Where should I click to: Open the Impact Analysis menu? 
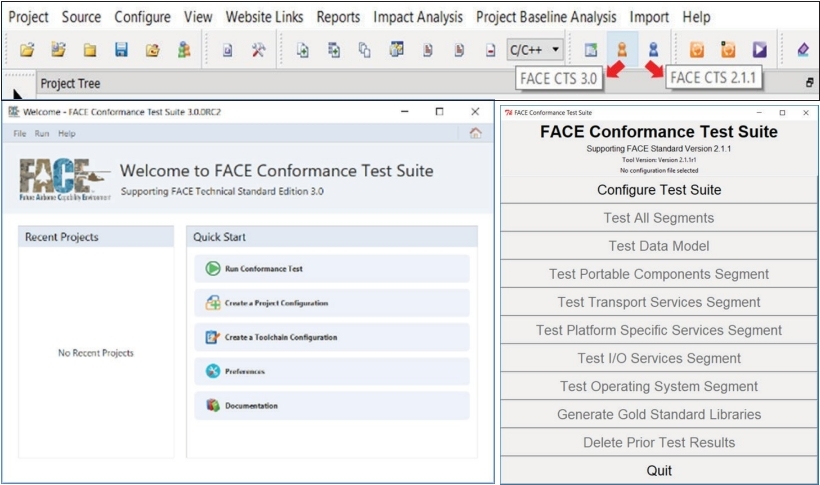418,17
